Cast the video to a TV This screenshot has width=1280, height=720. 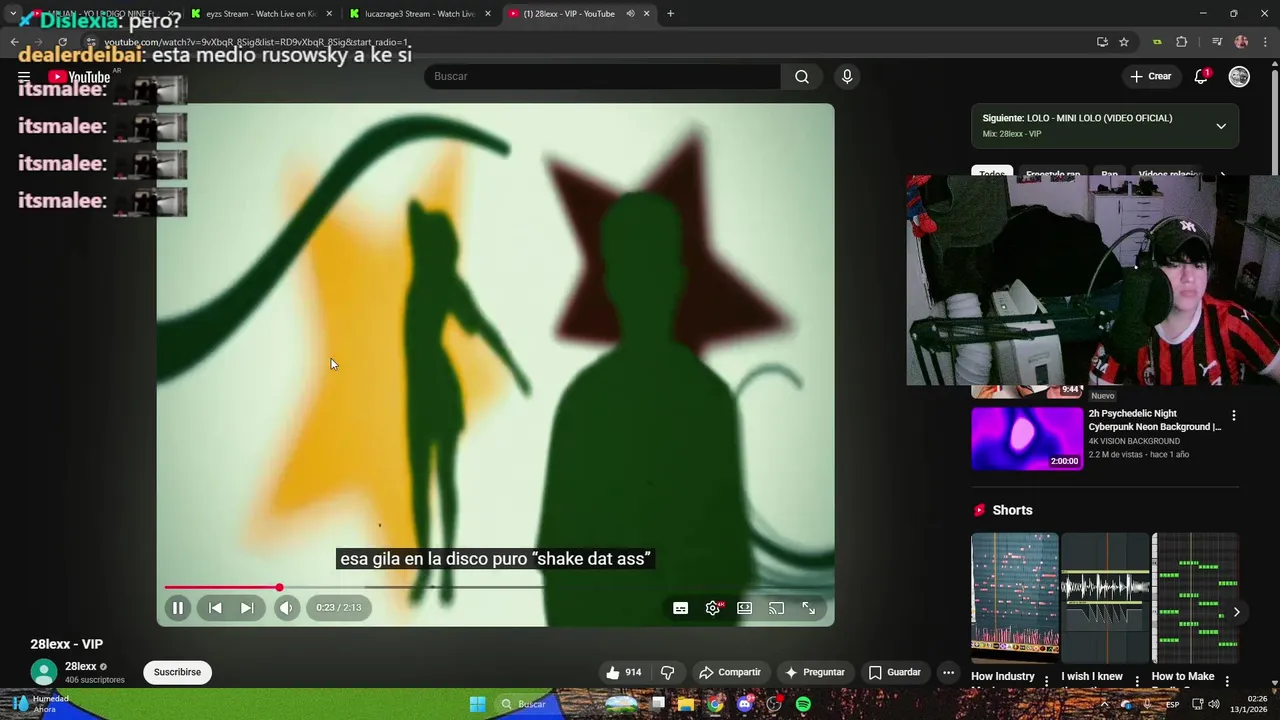pos(776,608)
